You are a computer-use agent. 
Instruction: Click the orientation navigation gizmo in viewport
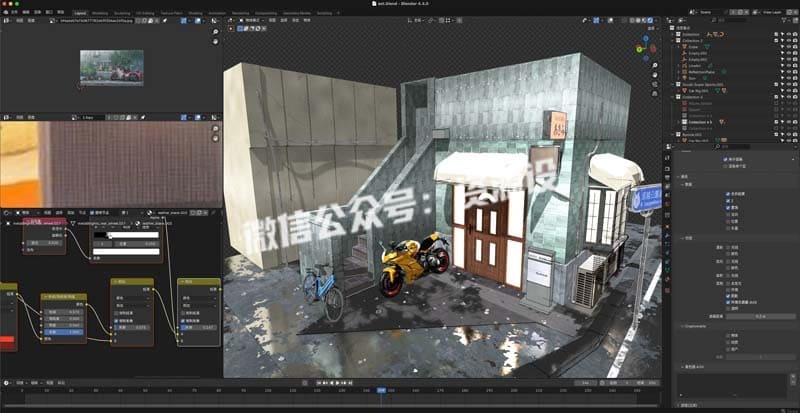tap(645, 46)
